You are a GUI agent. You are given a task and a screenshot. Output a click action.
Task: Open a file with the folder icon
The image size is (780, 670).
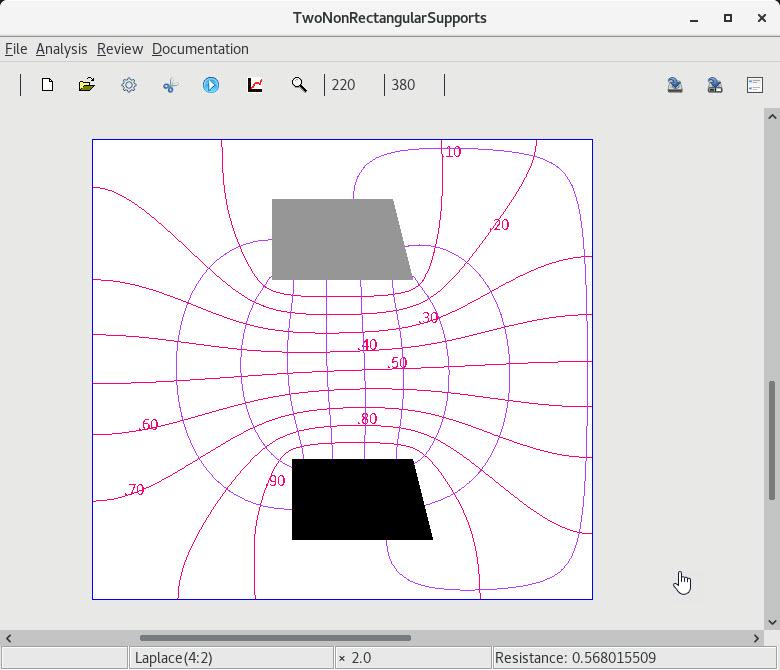[87, 85]
